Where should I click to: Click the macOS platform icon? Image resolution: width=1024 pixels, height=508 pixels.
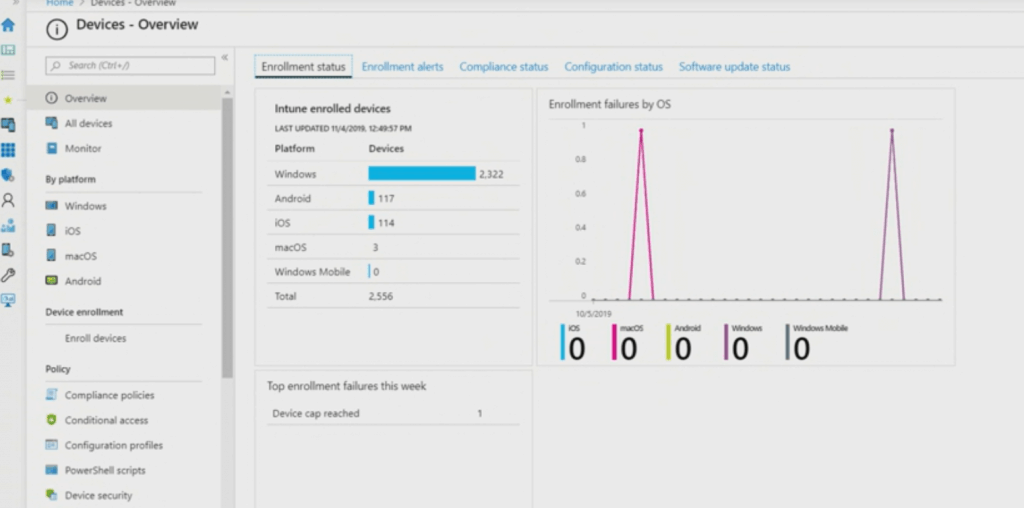[51, 255]
